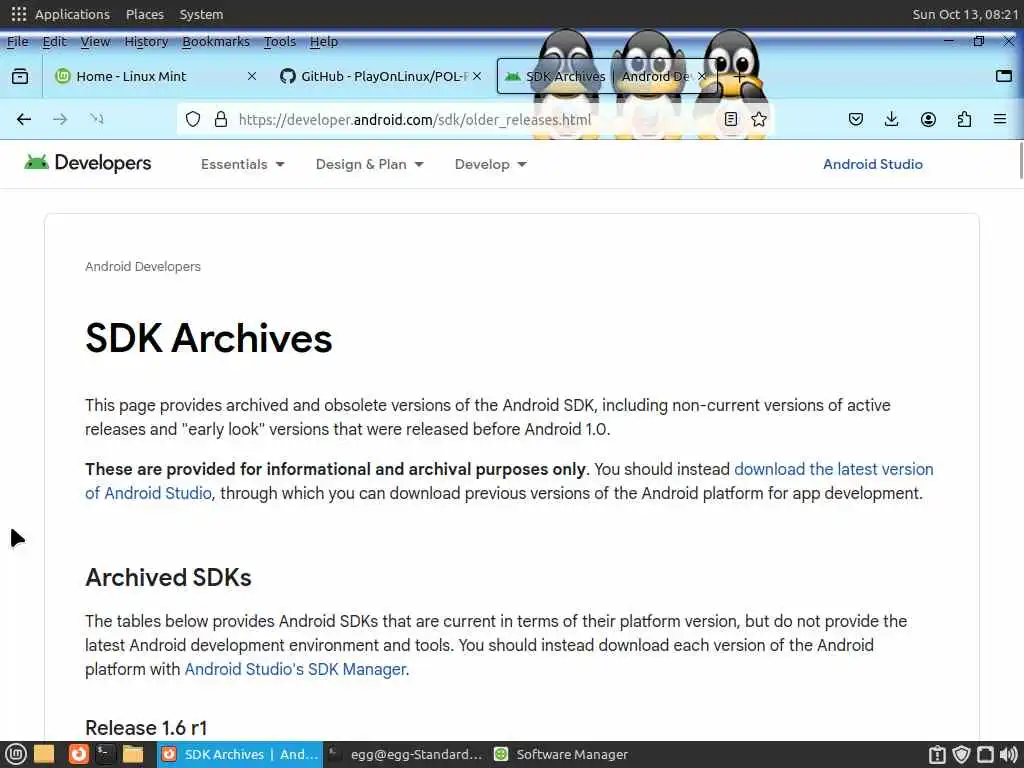Viewport: 1024px width, 768px height.
Task: Open the Firefox downloads panel
Action: point(891,119)
